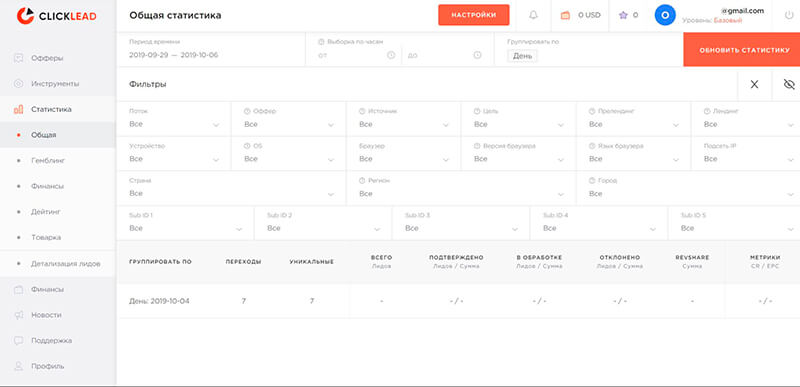Image resolution: width=800 pixels, height=387 pixels.
Task: Click the Новости megaphone icon
Action: tap(19, 315)
